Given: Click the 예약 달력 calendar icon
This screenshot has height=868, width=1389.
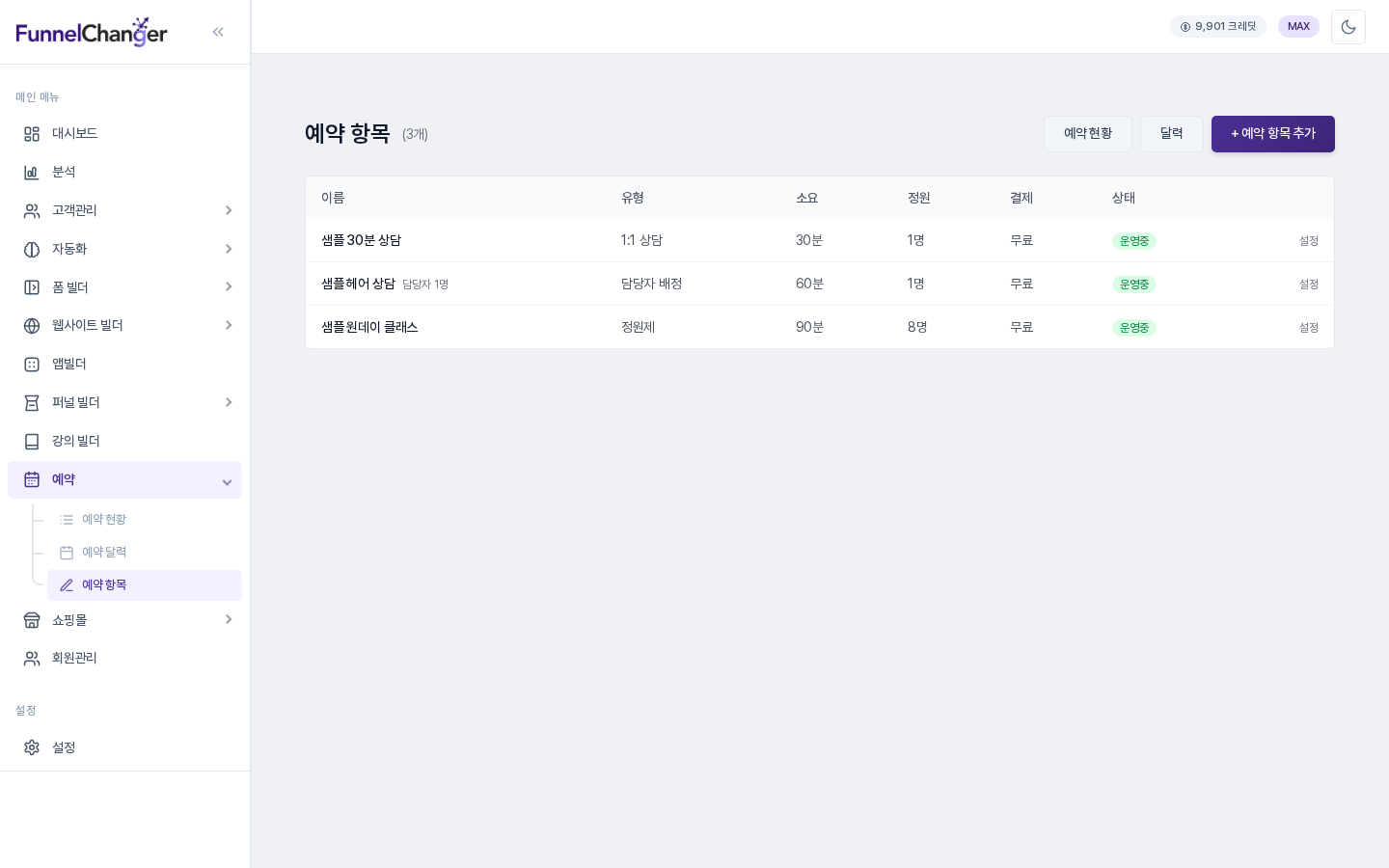Looking at the screenshot, I should pos(67,553).
